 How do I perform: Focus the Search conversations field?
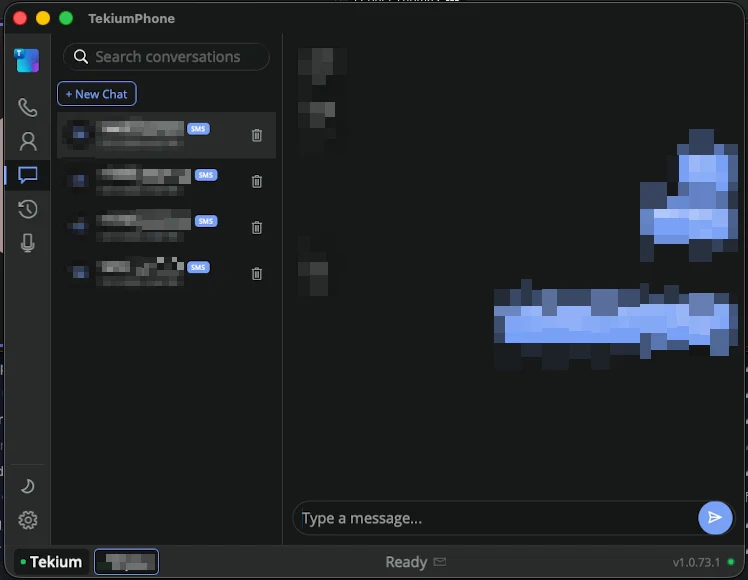(166, 57)
